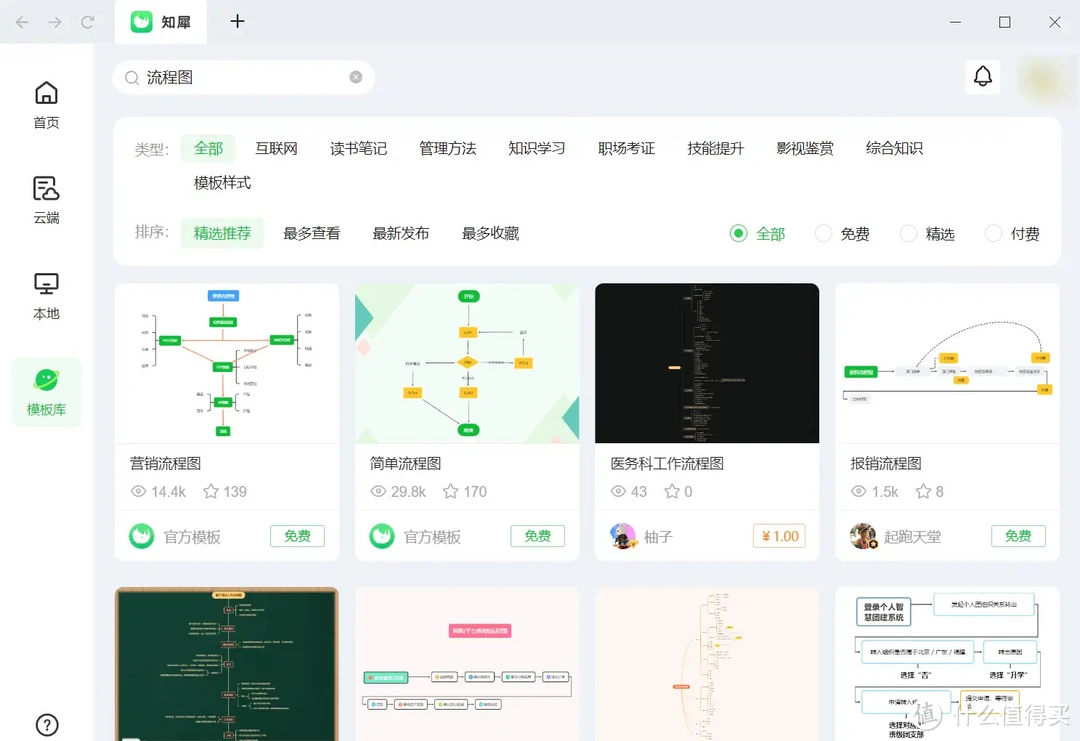Click the ¥1.00 price button

(779, 536)
